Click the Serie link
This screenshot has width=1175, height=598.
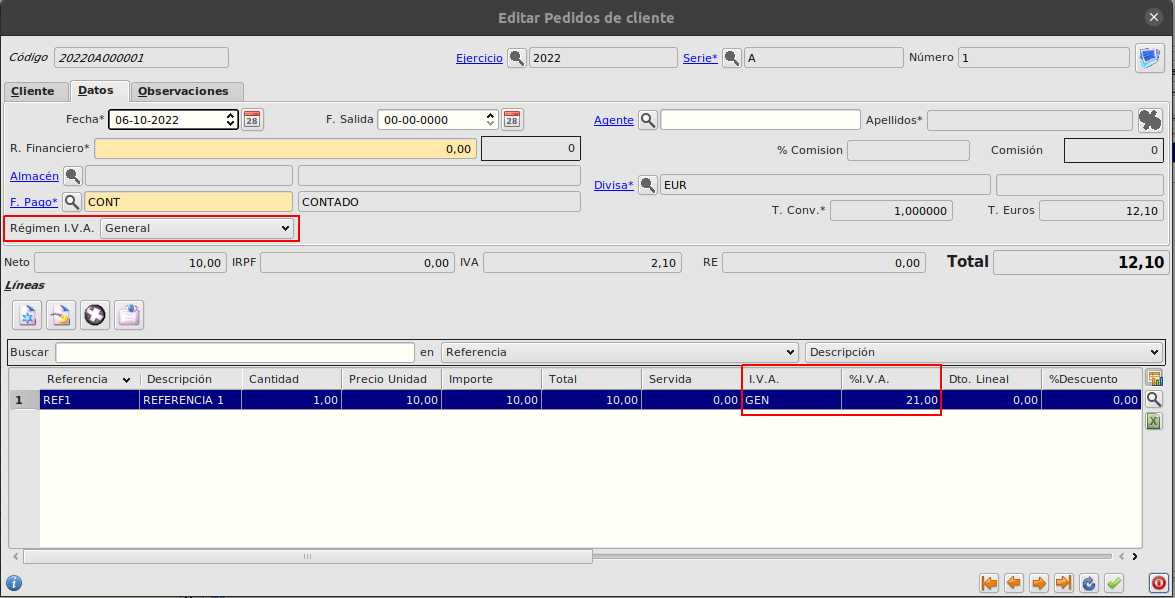700,58
